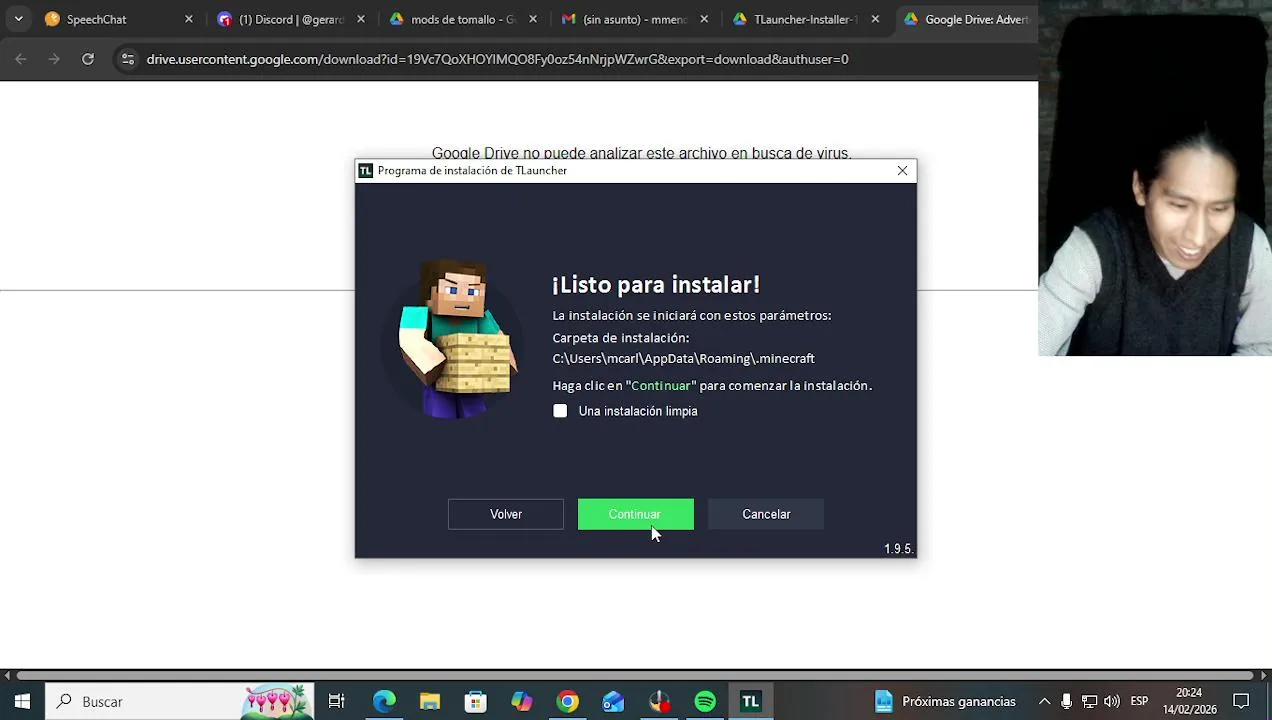1272x720 pixels.
Task: Close the SpeechChat tab
Action: tap(188, 19)
